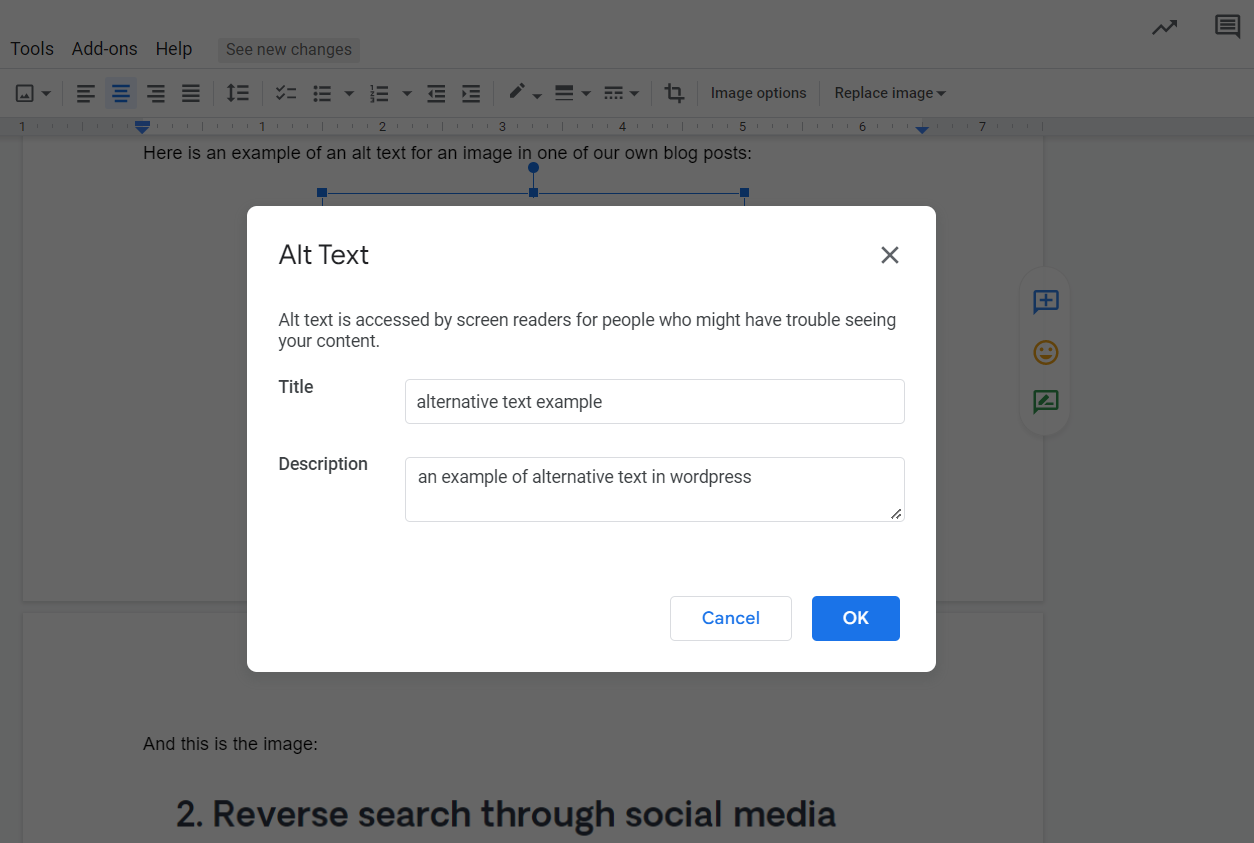Confirm alt text with OK

tap(856, 618)
